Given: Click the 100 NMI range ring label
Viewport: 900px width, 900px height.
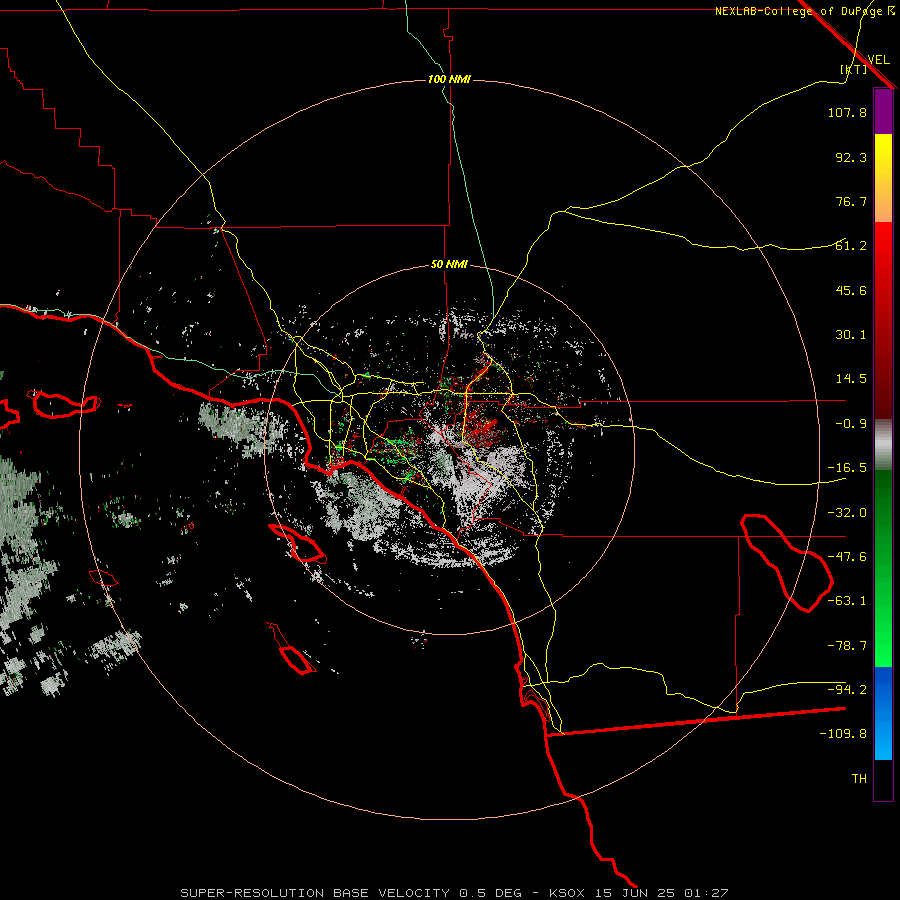Looking at the screenshot, I should tap(449, 79).
